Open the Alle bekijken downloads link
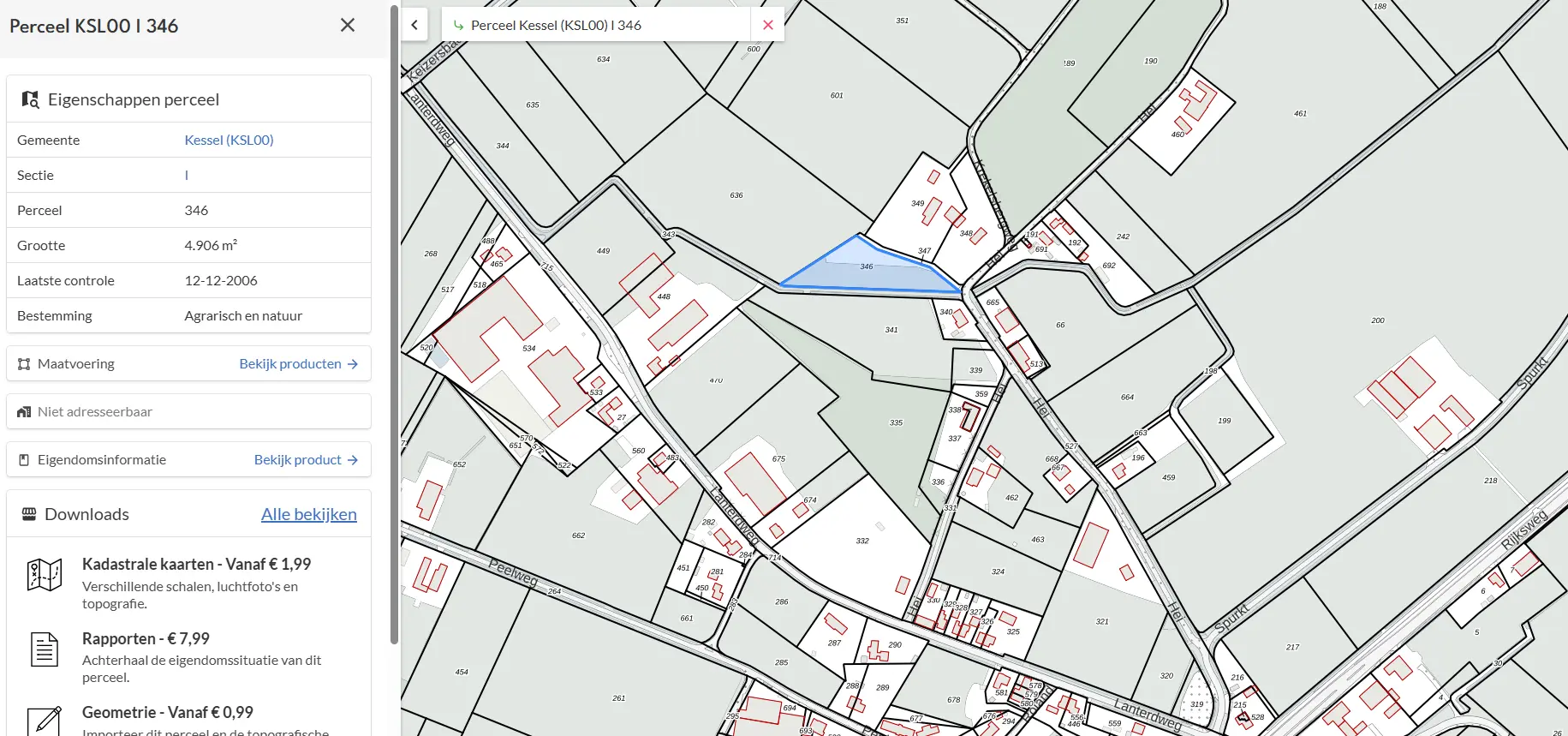The width and height of the screenshot is (1568, 736). 308,514
